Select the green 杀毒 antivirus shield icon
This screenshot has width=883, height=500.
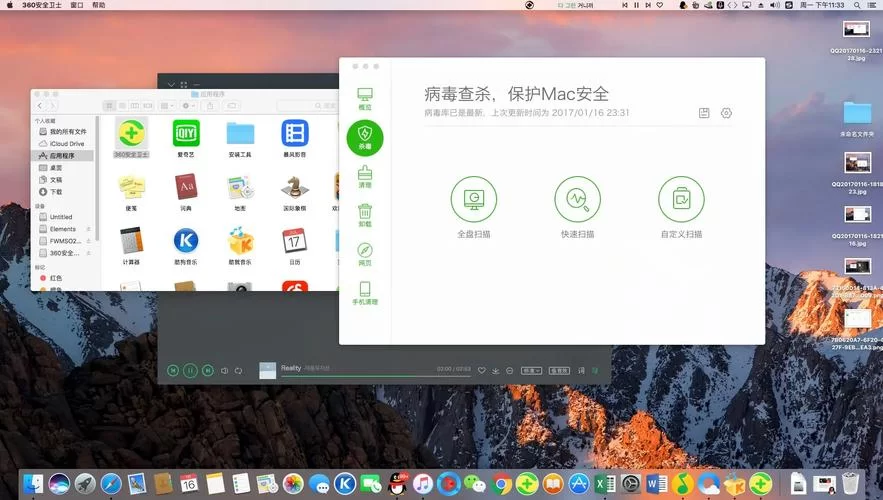coord(365,137)
